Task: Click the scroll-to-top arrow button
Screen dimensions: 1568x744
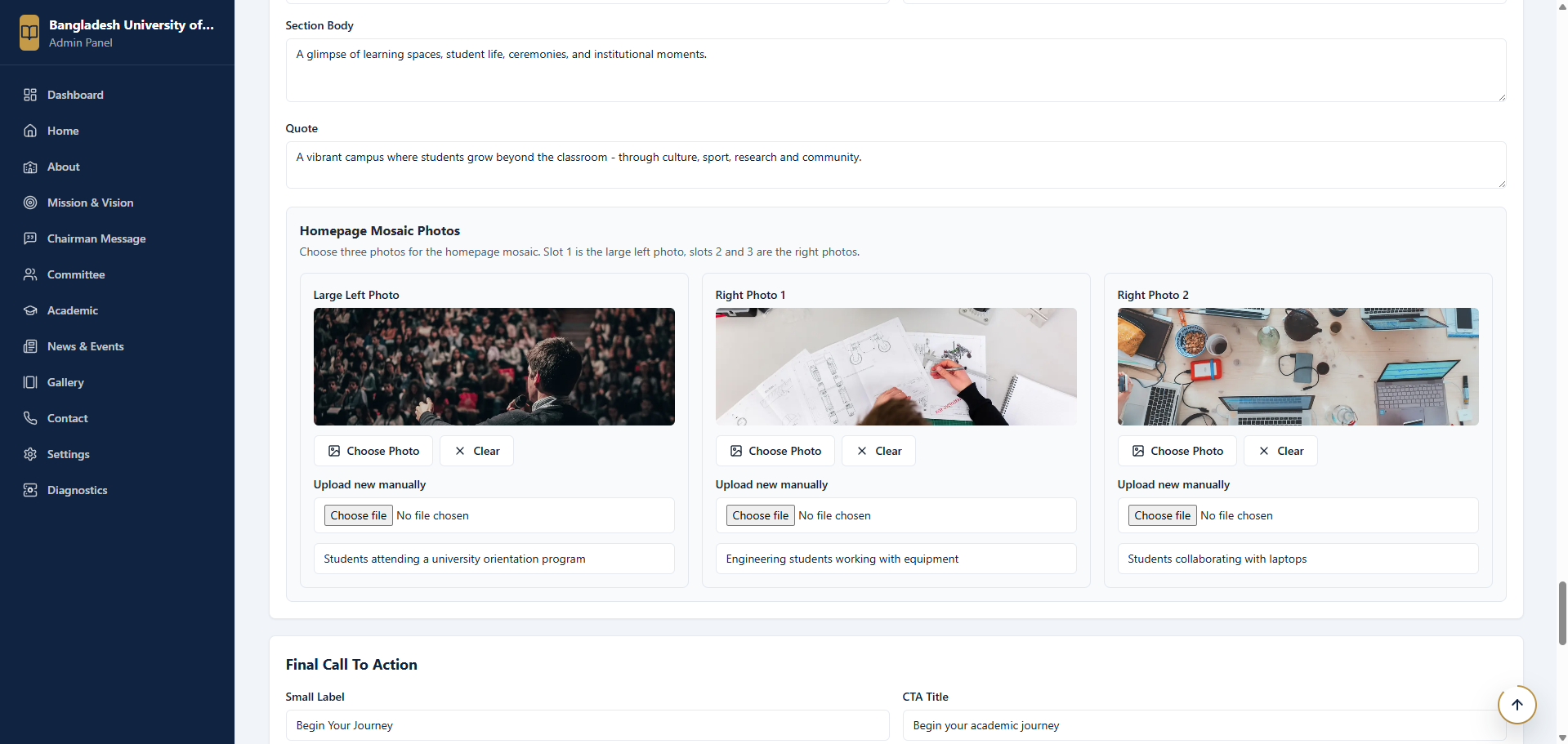Action: [1517, 705]
